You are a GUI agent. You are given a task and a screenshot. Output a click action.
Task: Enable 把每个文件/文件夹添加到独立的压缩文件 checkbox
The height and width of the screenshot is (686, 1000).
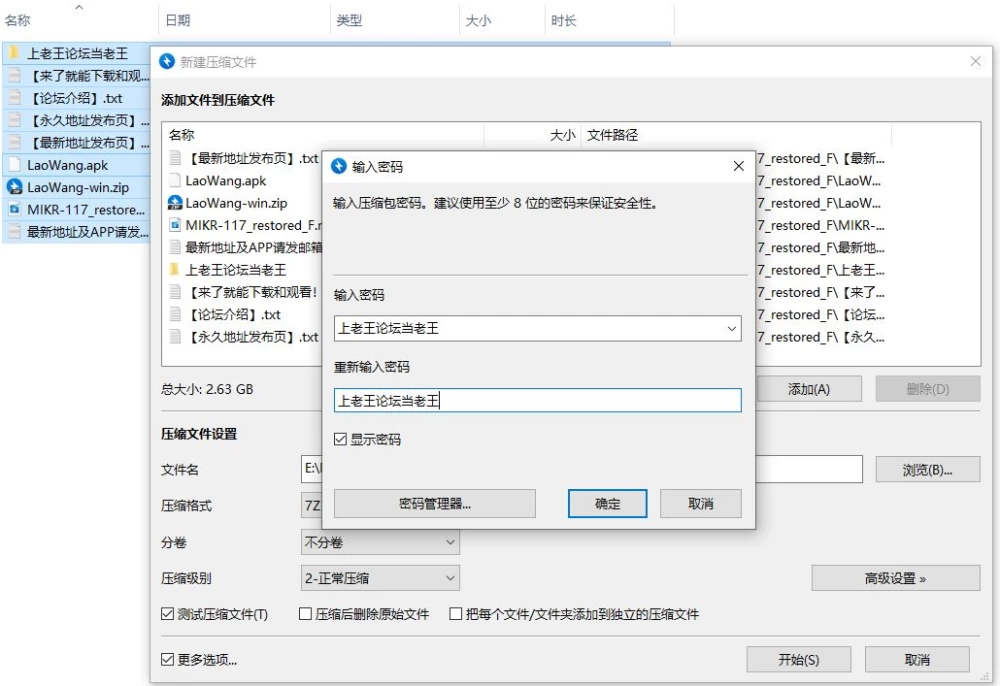click(x=456, y=614)
